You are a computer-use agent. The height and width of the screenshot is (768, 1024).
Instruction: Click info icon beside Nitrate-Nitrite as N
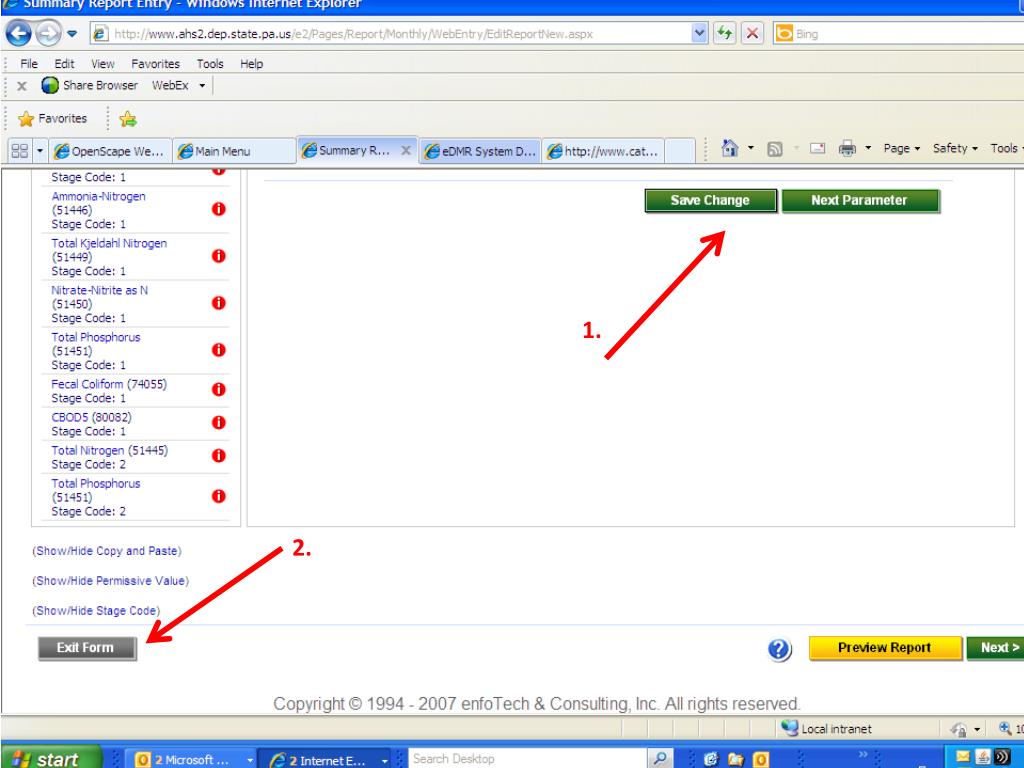click(x=219, y=303)
